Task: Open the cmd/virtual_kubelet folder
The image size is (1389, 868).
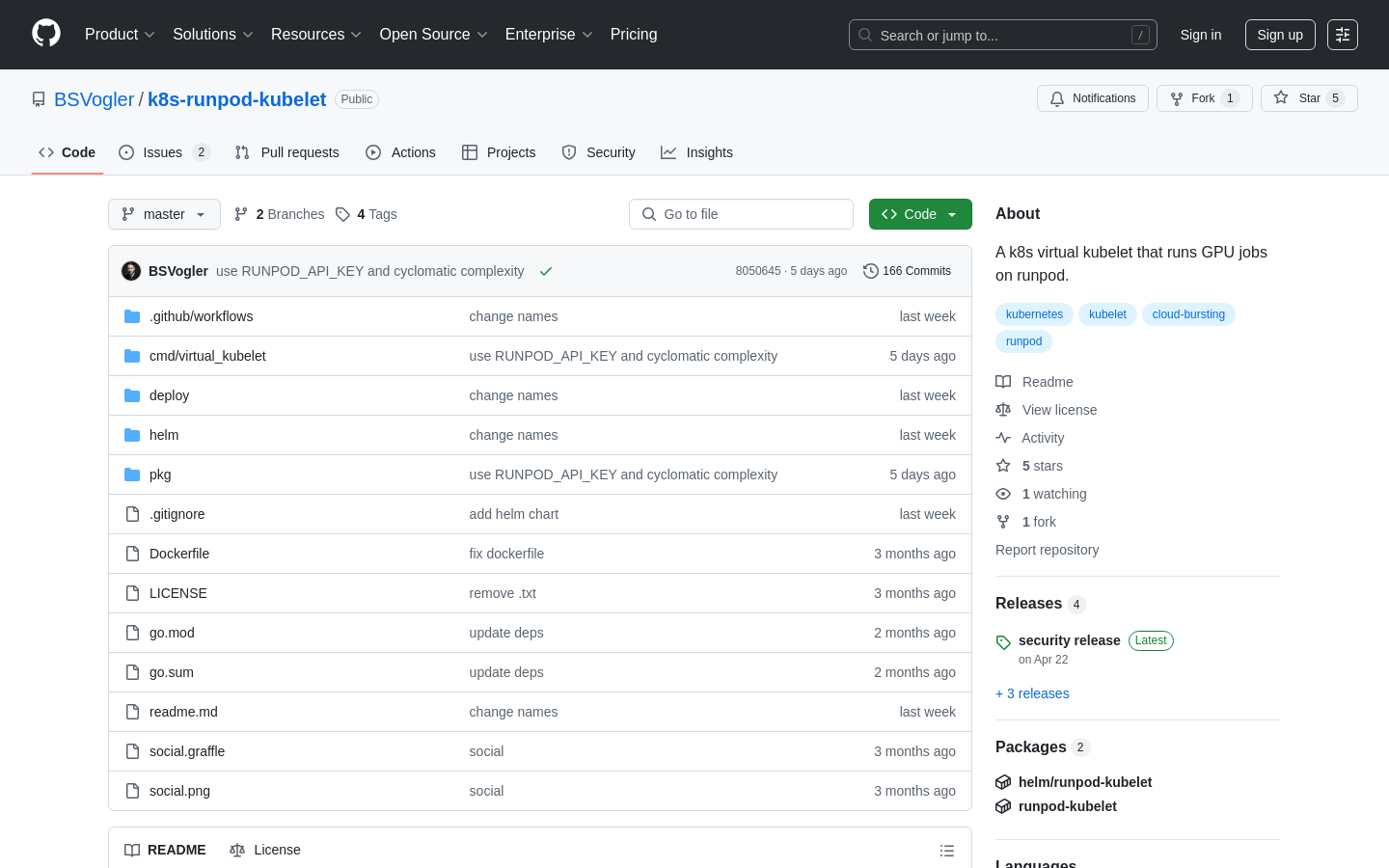Action: click(x=207, y=356)
